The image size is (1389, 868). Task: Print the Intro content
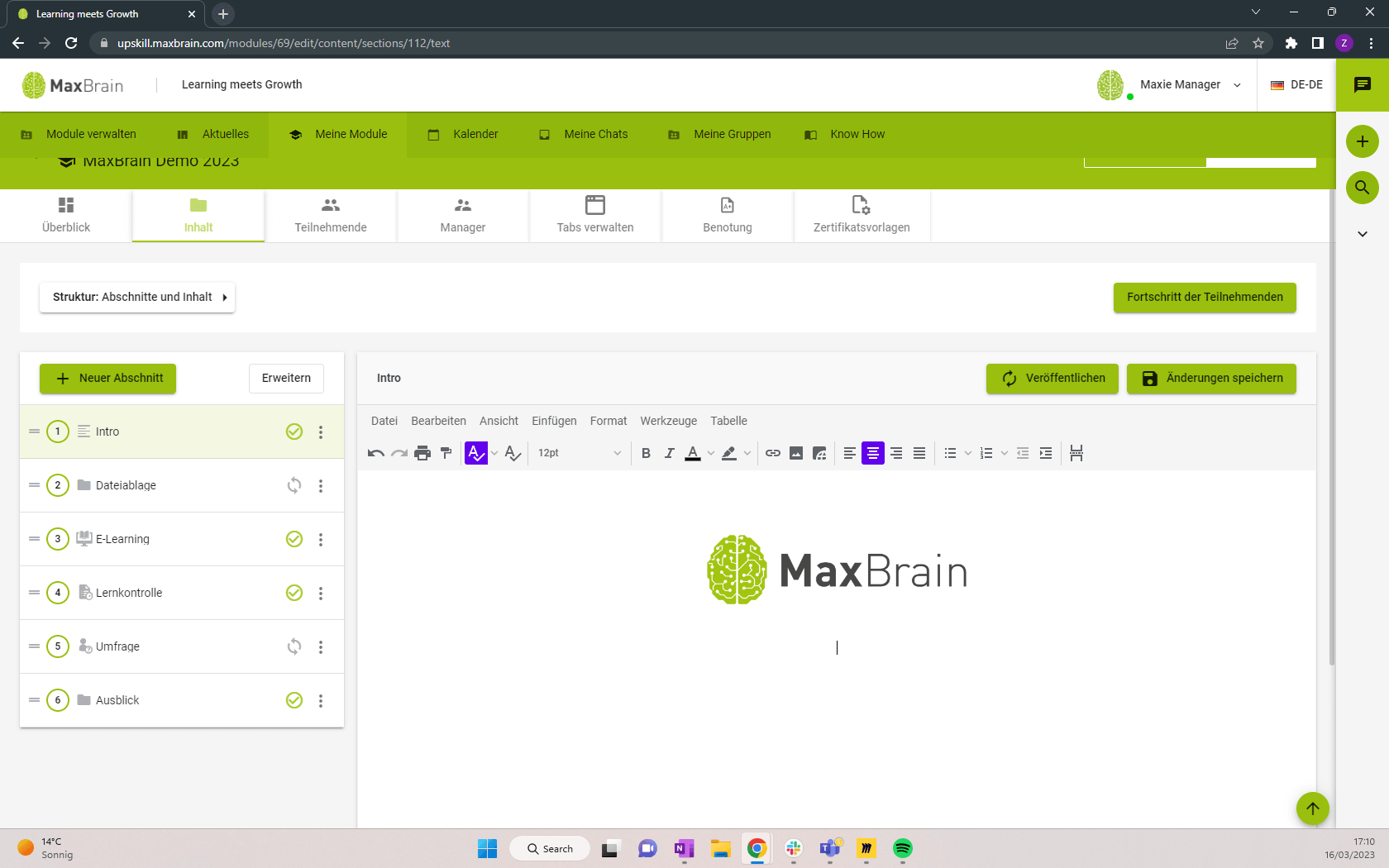coord(422,453)
